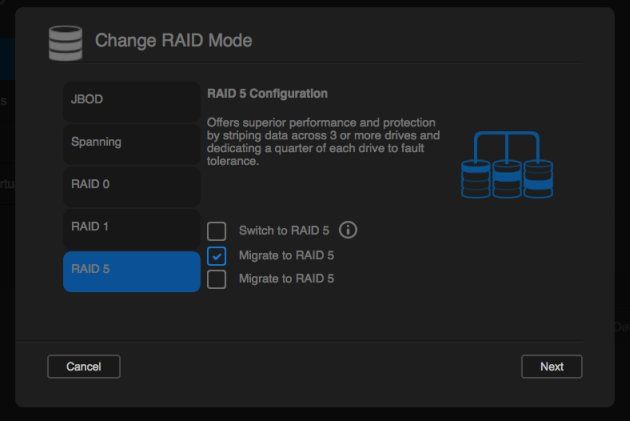Proceed with the Next button
Image resolution: width=630 pixels, height=421 pixels.
pyautogui.click(x=552, y=366)
